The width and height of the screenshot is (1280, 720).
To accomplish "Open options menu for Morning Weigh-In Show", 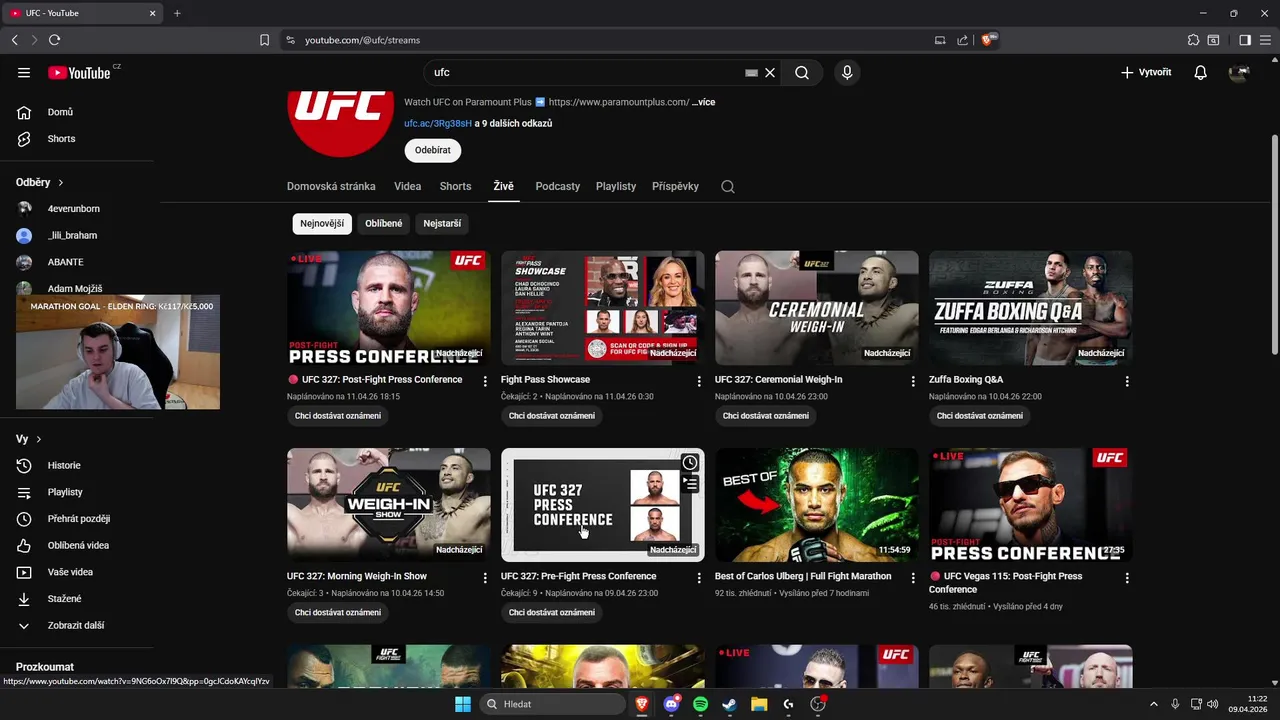I will pyautogui.click(x=485, y=578).
